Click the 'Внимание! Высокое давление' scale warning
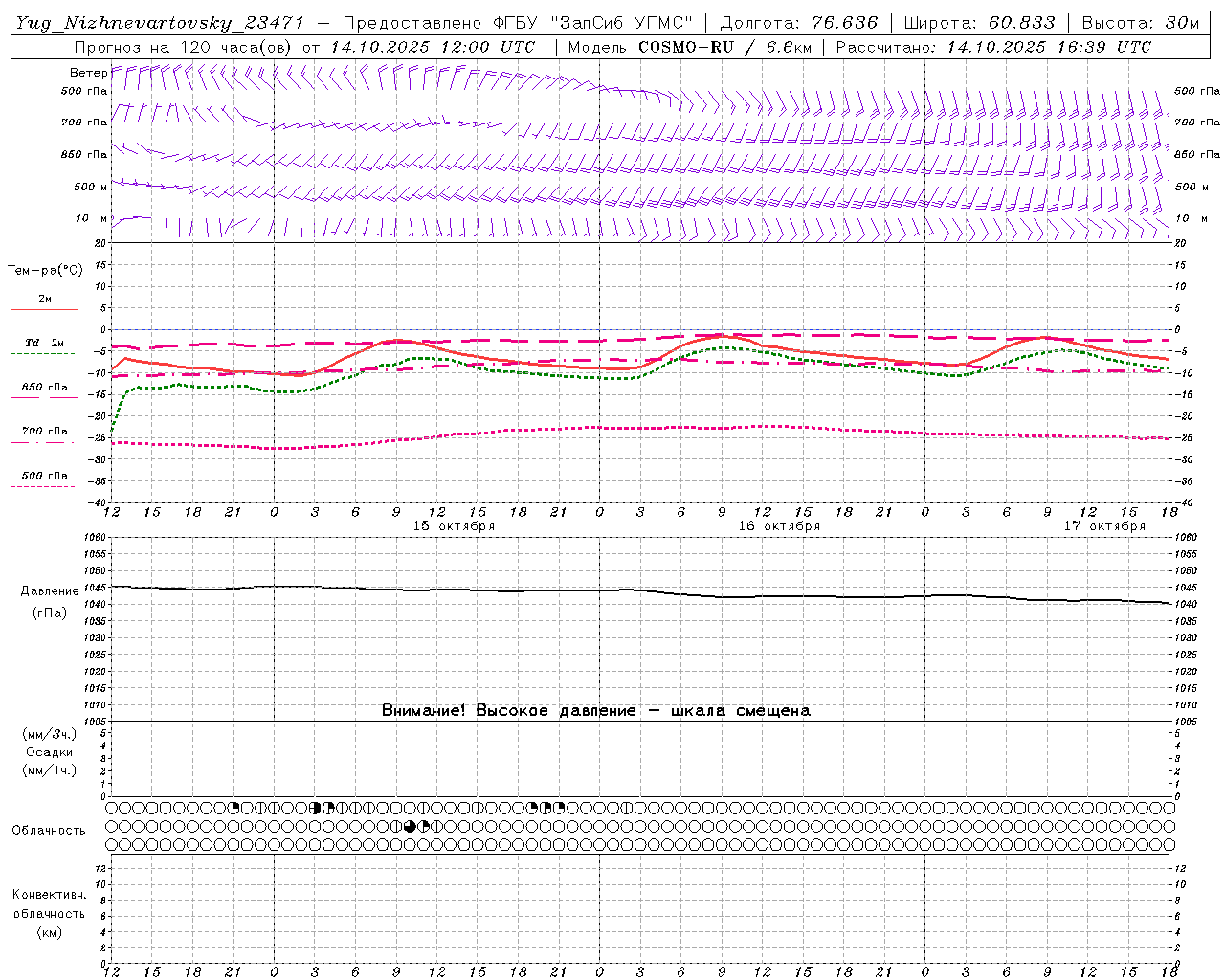The height and width of the screenshot is (980, 1225). (x=509, y=711)
